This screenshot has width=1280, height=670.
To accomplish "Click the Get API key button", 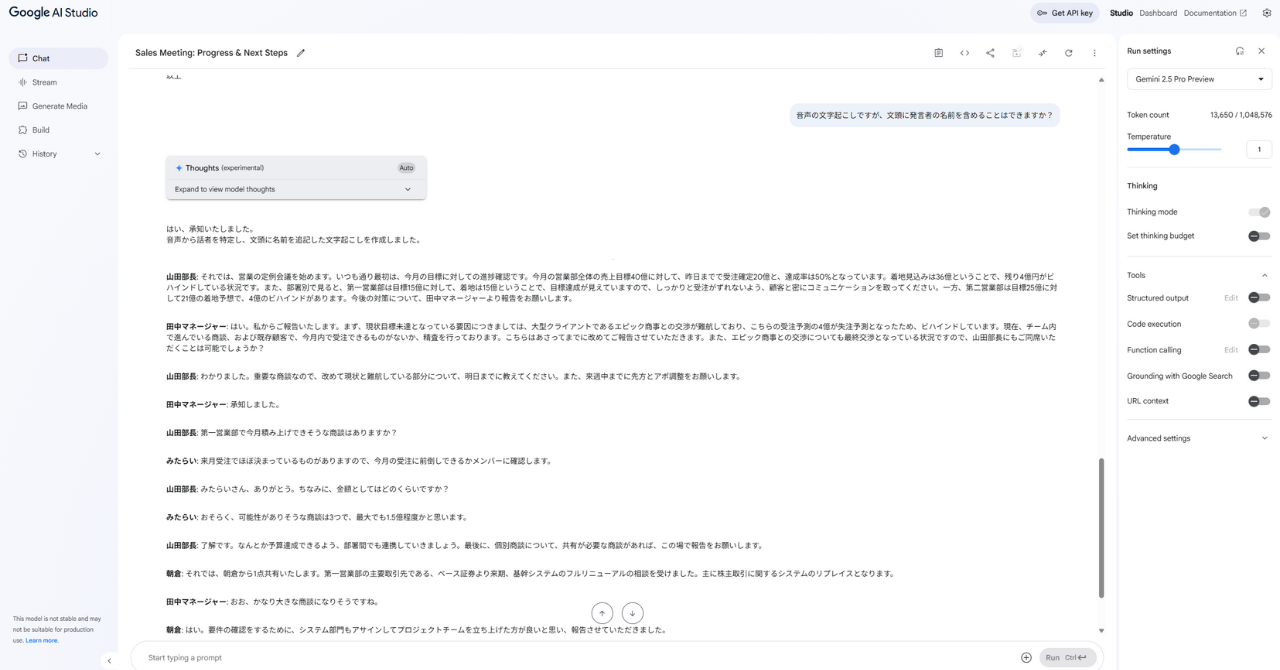I will pyautogui.click(x=1064, y=13).
